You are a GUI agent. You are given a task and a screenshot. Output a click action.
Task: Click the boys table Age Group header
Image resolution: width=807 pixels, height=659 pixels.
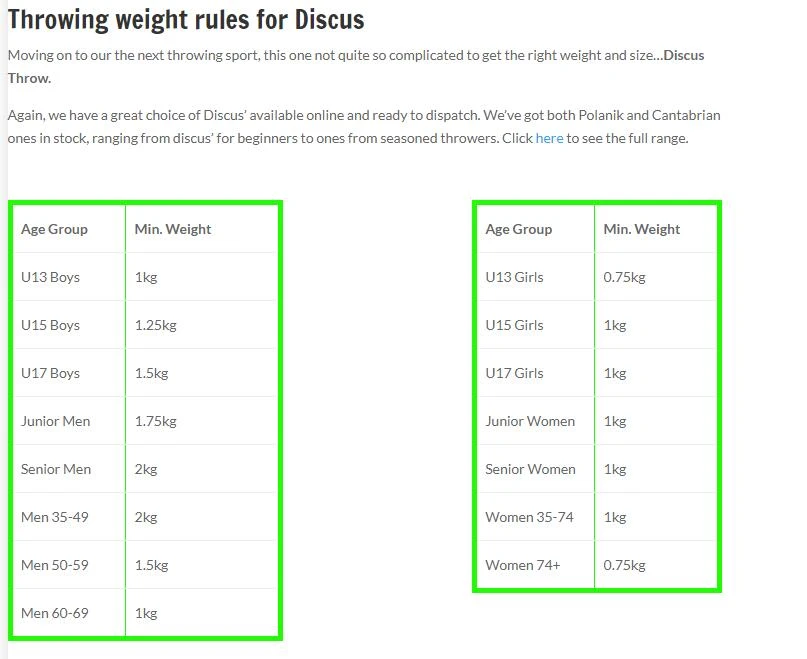click(54, 229)
